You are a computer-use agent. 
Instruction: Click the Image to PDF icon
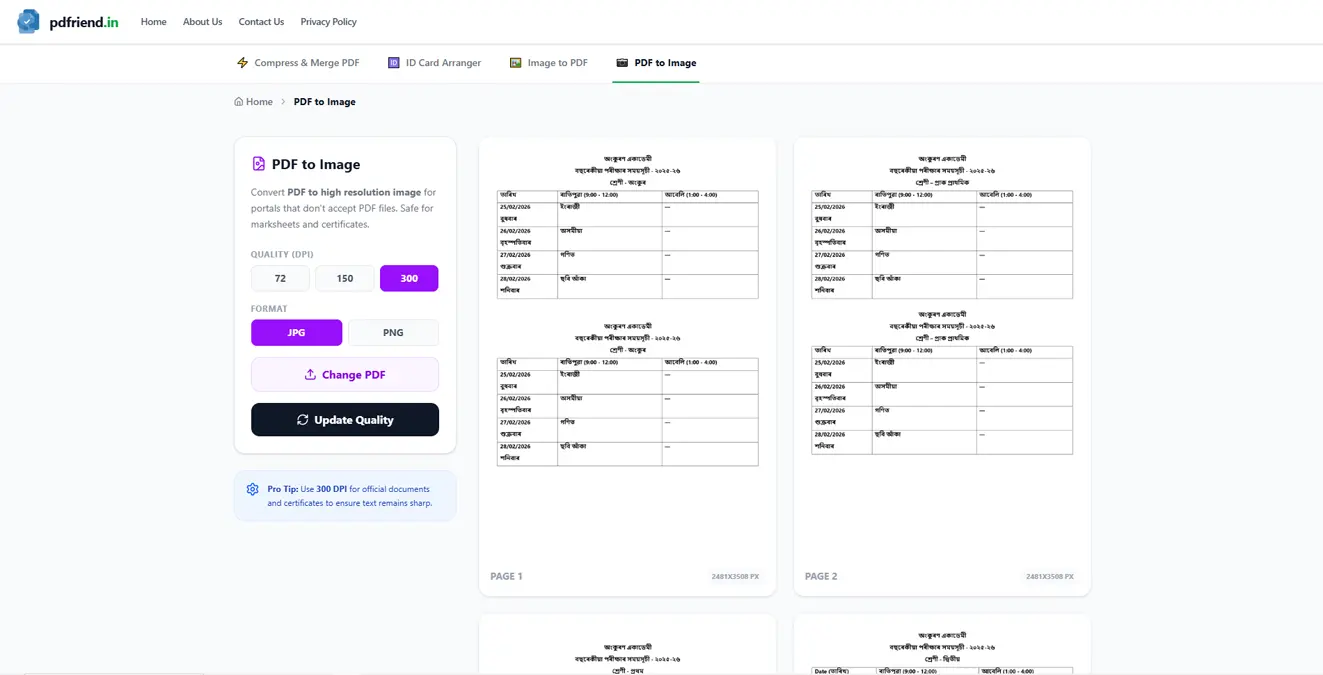click(x=515, y=63)
